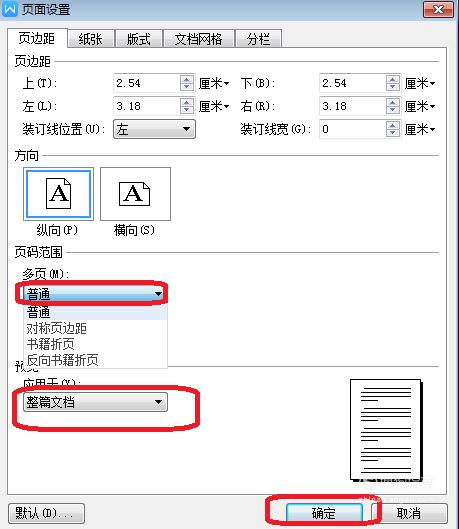
Task: Decrease the left margin with down arrow
Action: 187,110
